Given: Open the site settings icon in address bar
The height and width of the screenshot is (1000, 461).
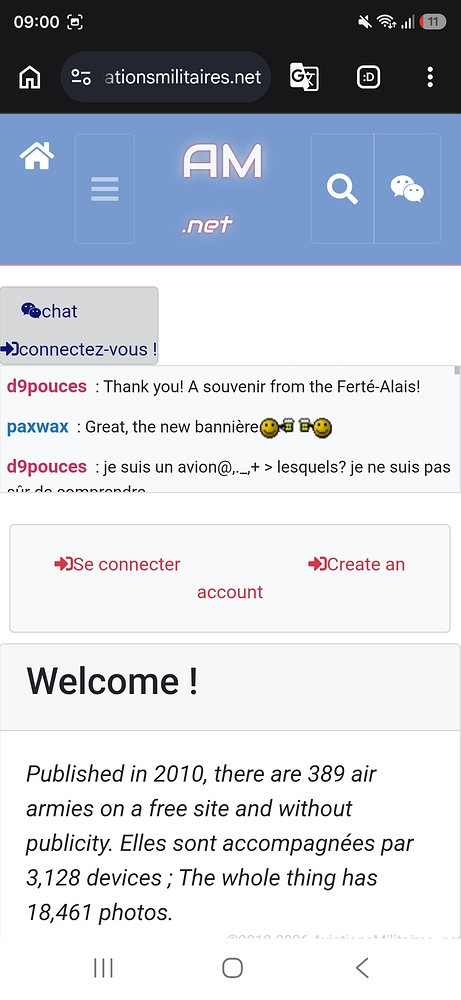Looking at the screenshot, I should [x=81, y=78].
